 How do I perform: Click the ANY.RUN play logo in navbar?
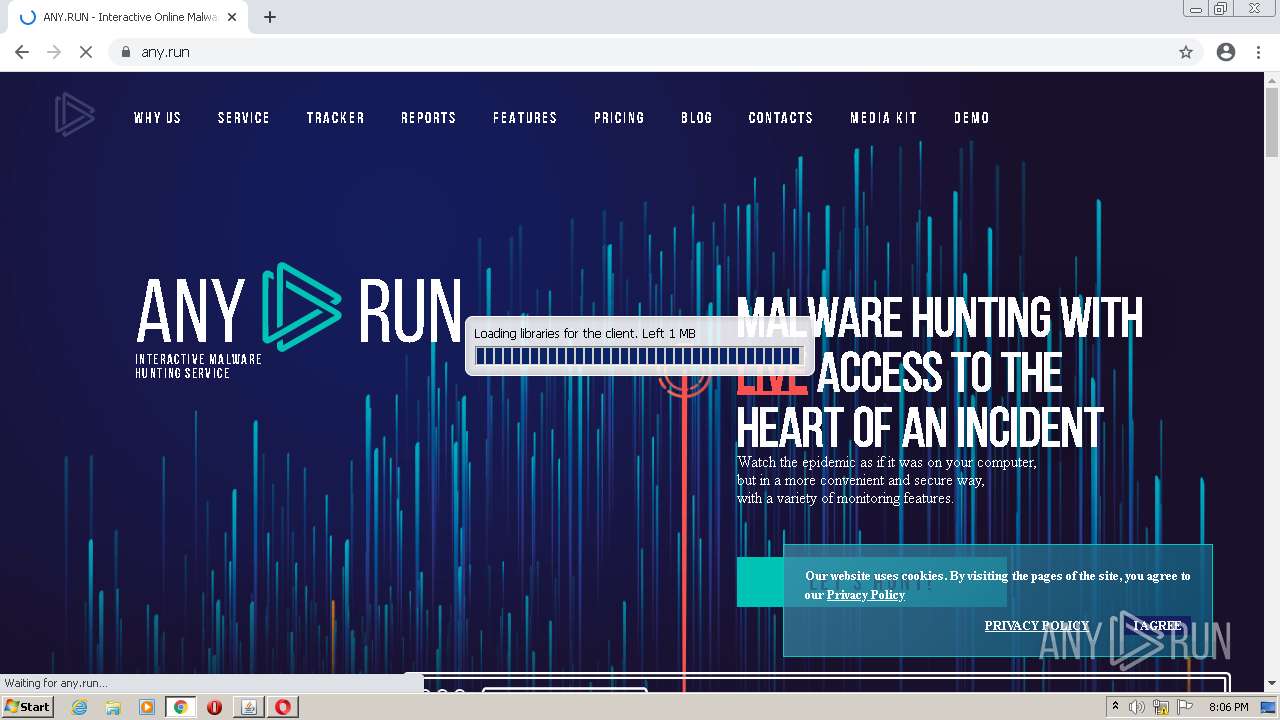74,115
